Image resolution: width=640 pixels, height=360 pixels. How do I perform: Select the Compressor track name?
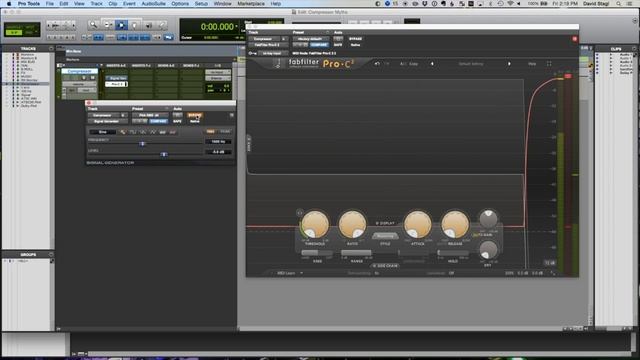click(x=80, y=71)
